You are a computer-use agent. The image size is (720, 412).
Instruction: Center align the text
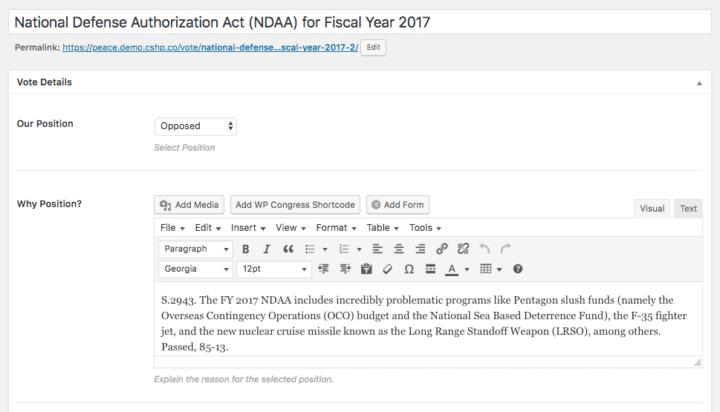coord(398,248)
